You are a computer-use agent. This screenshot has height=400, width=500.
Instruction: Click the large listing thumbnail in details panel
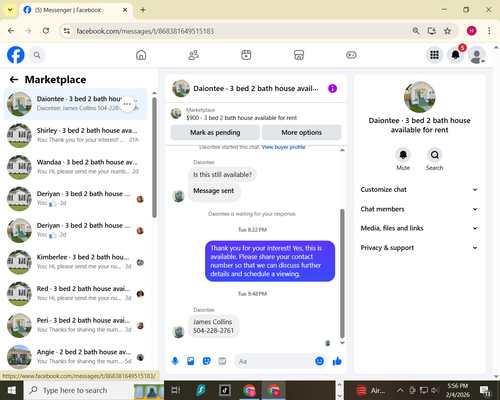[x=420, y=97]
